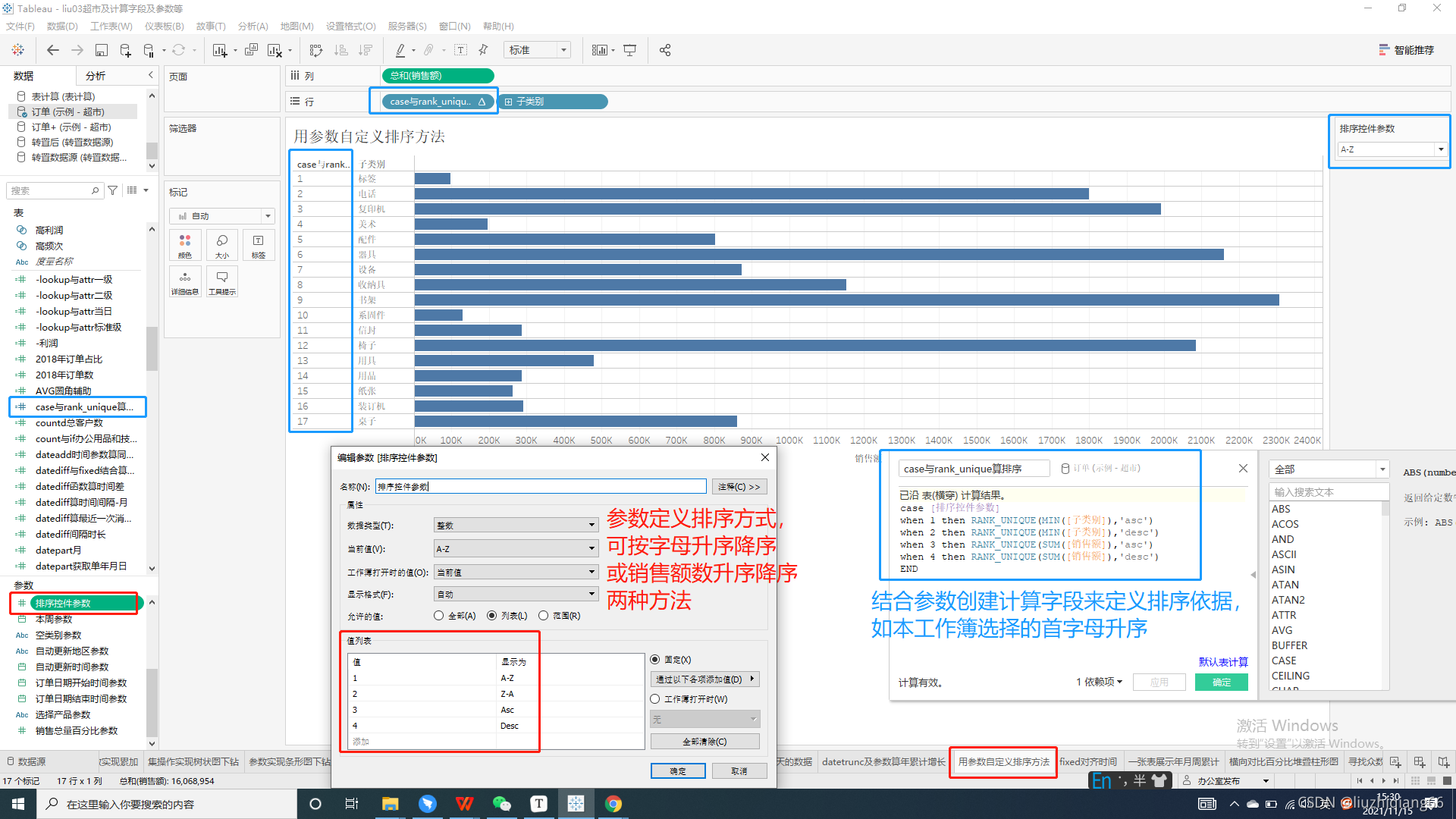
Task: Open the 标准 view size dropdown
Action: (x=538, y=50)
